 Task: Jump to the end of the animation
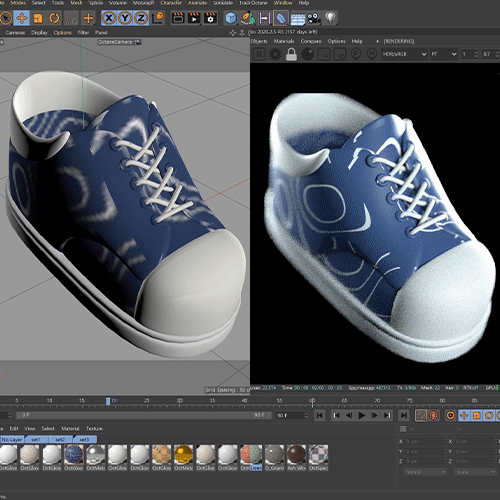coord(404,415)
